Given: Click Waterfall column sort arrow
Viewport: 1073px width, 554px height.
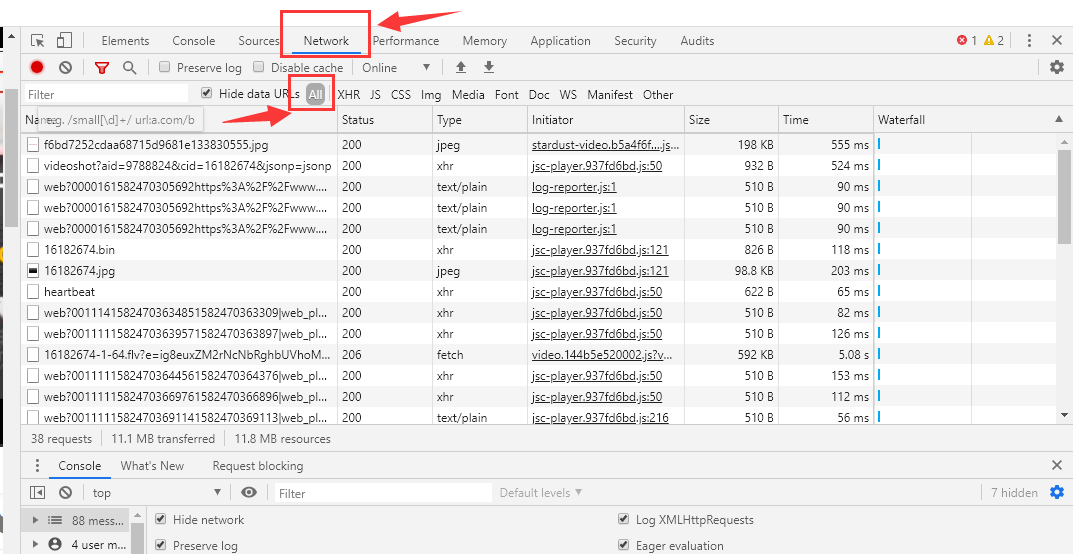Looking at the screenshot, I should pyautogui.click(x=1059, y=120).
